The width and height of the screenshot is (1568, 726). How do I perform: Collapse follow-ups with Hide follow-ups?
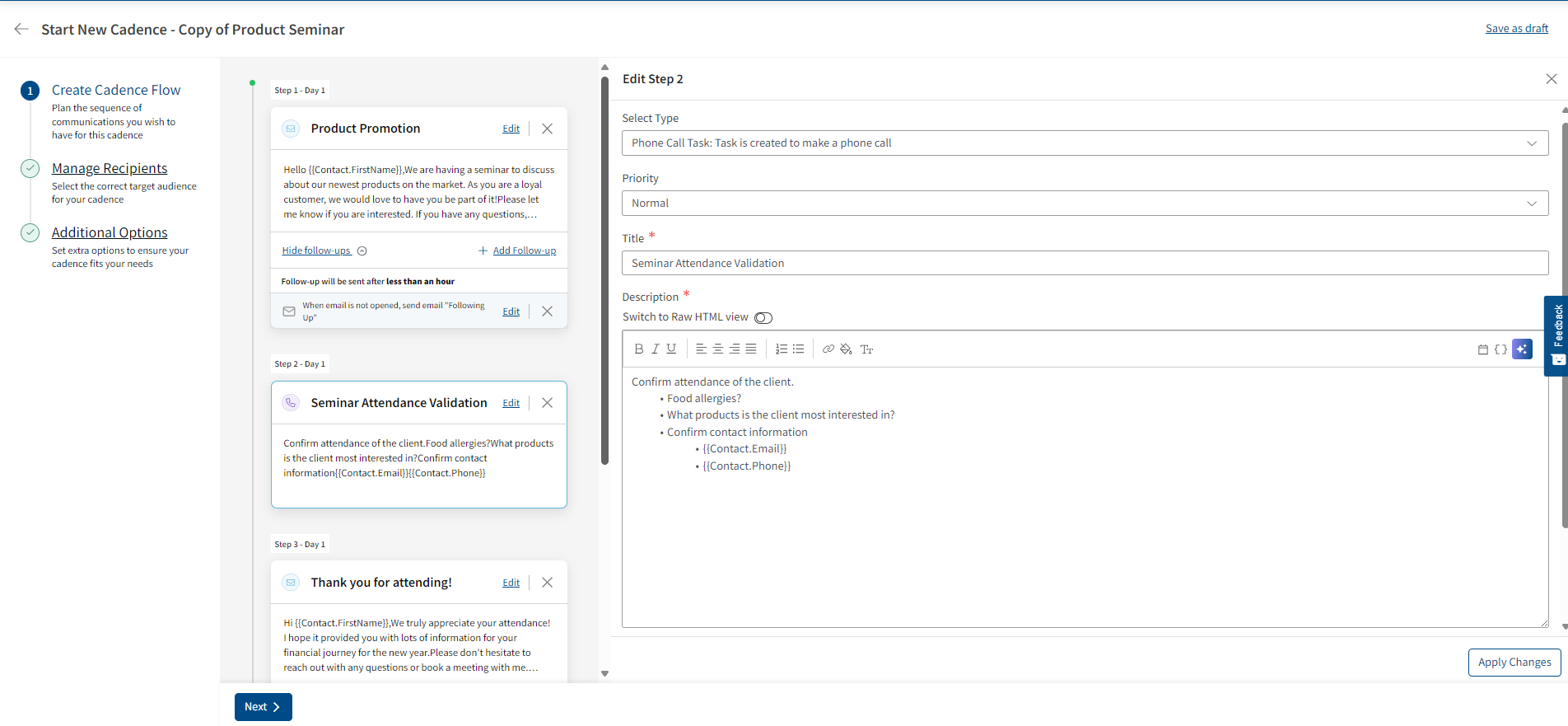click(317, 251)
